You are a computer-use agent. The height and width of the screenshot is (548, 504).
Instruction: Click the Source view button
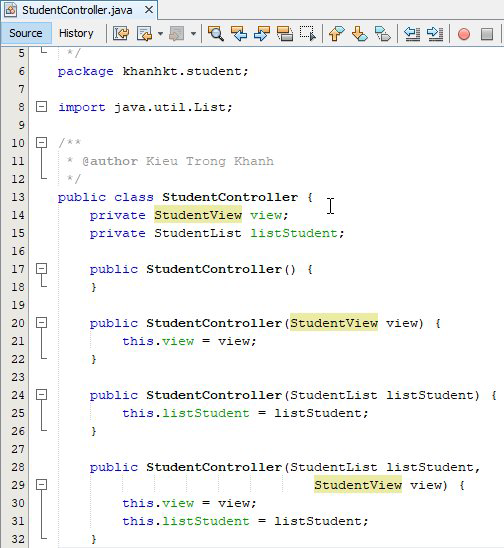point(26,33)
